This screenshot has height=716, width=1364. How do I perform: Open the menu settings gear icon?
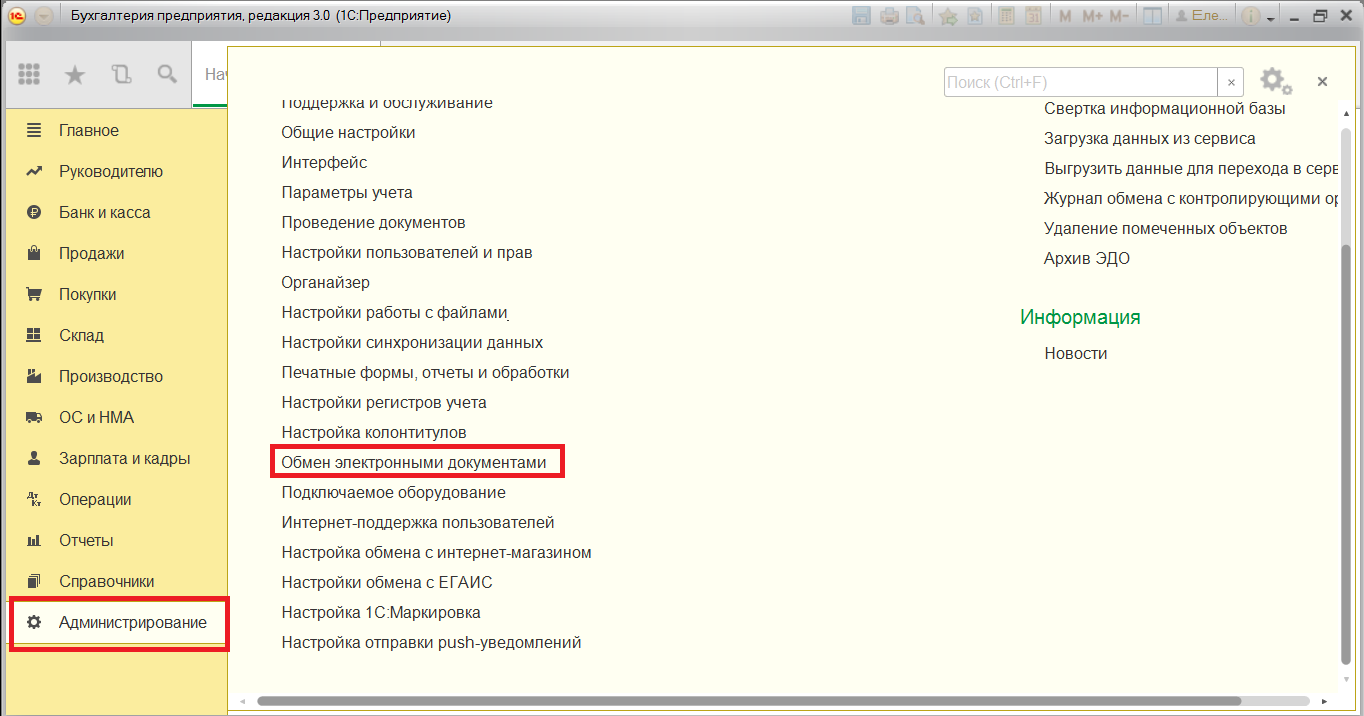(x=1271, y=80)
